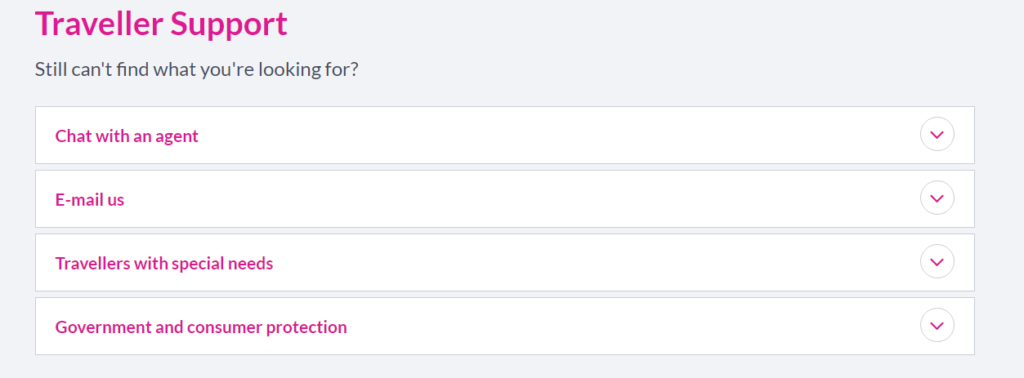Image resolution: width=1024 pixels, height=378 pixels.
Task: Open the "Travellers with special needs" title
Action: [164, 264]
